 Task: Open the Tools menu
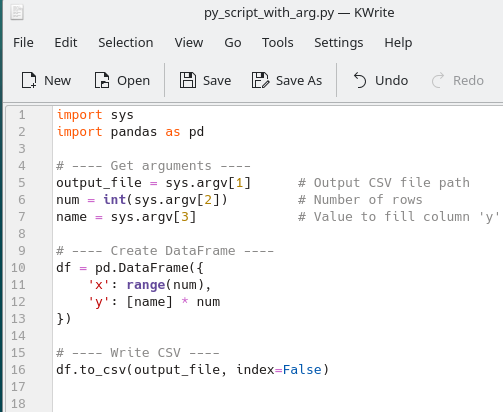(x=278, y=43)
